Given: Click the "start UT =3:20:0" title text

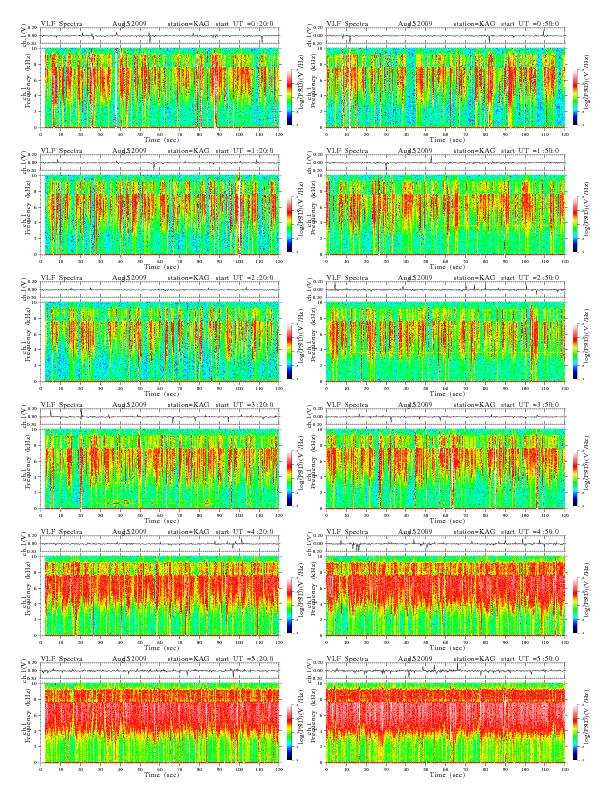Looking at the screenshot, I should [245, 405].
